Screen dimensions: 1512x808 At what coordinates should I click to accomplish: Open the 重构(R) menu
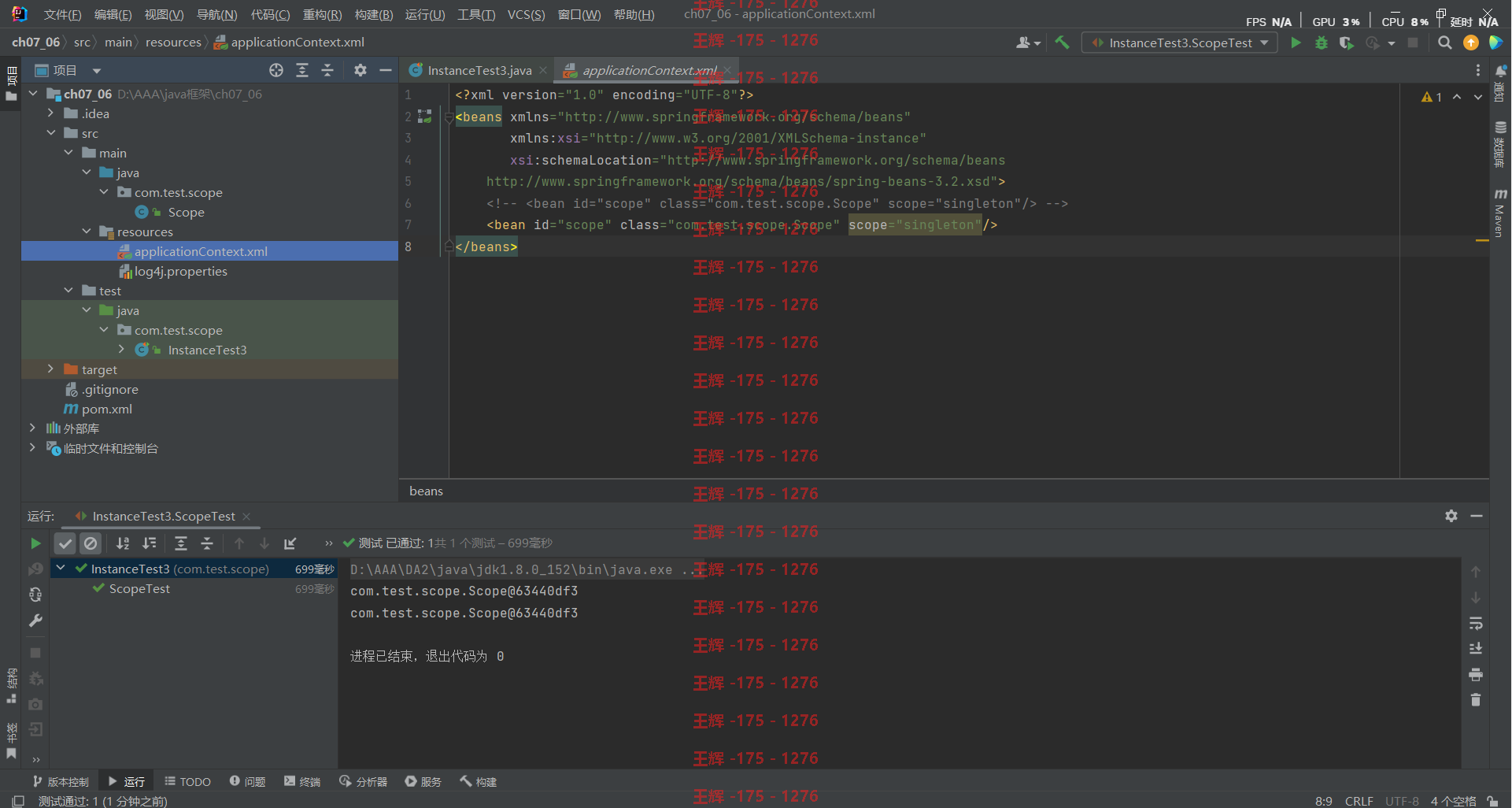click(x=323, y=14)
